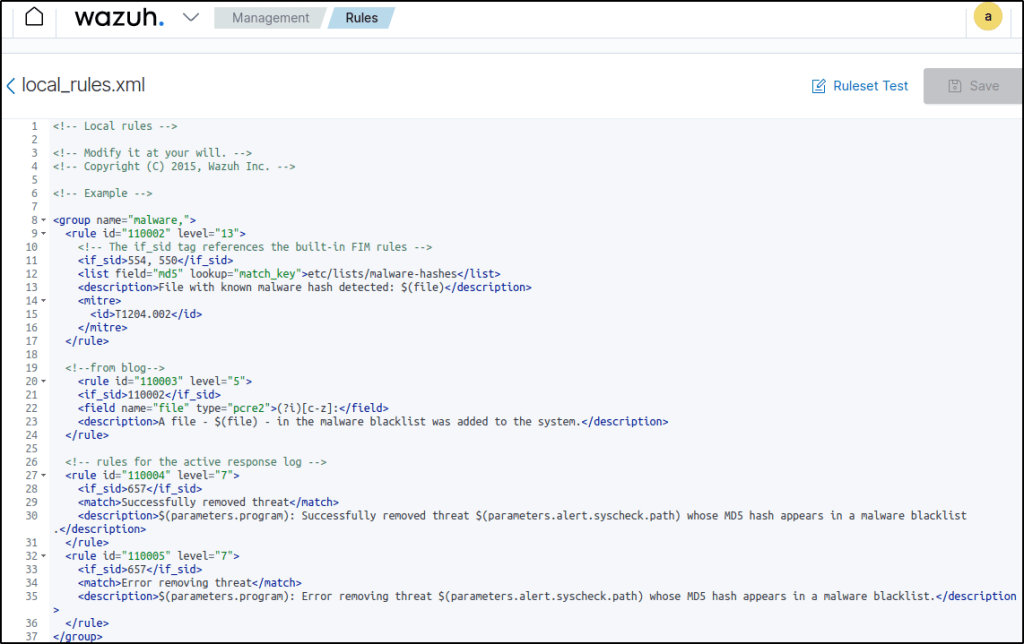1024x644 pixels.
Task: Open Ruleset Test
Action: tap(870, 86)
